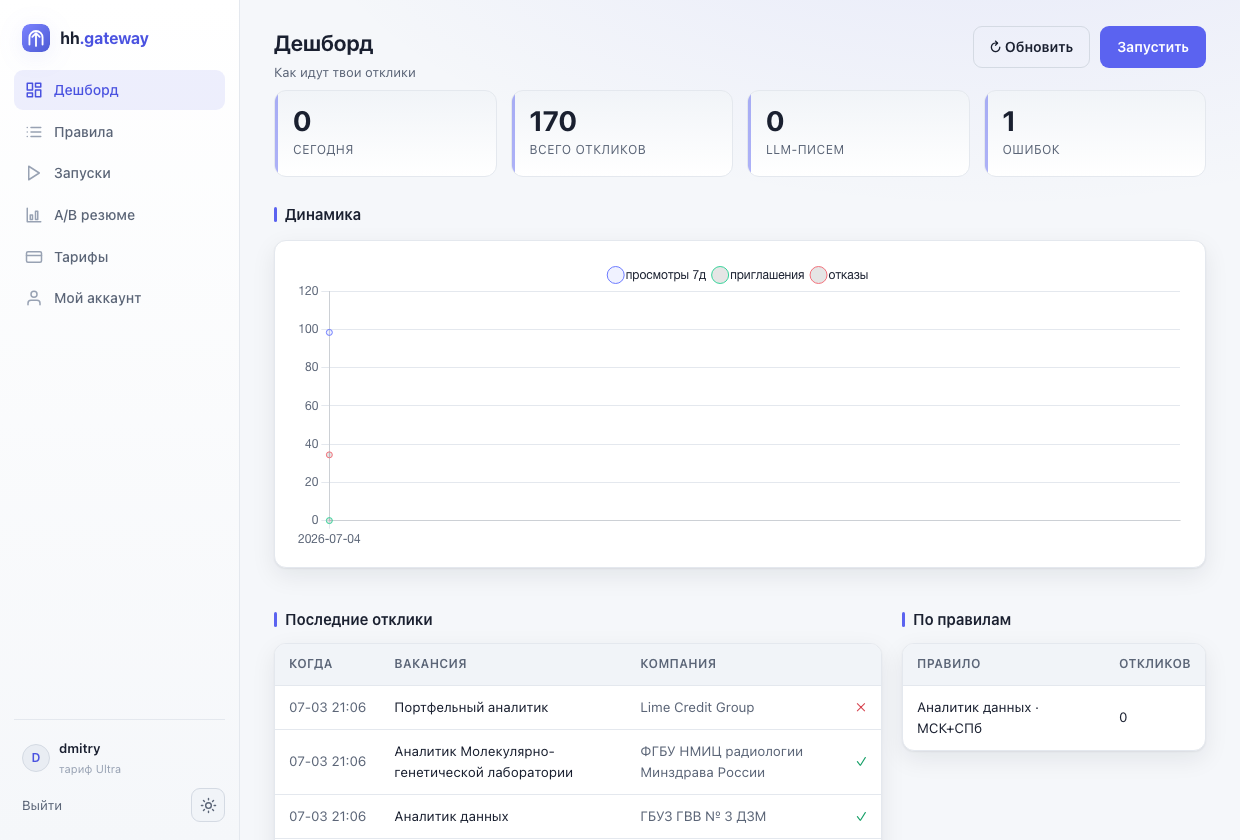The image size is (1240, 840).
Task: Click the Аналитик данных · МСК+СПб rule
Action: [978, 718]
